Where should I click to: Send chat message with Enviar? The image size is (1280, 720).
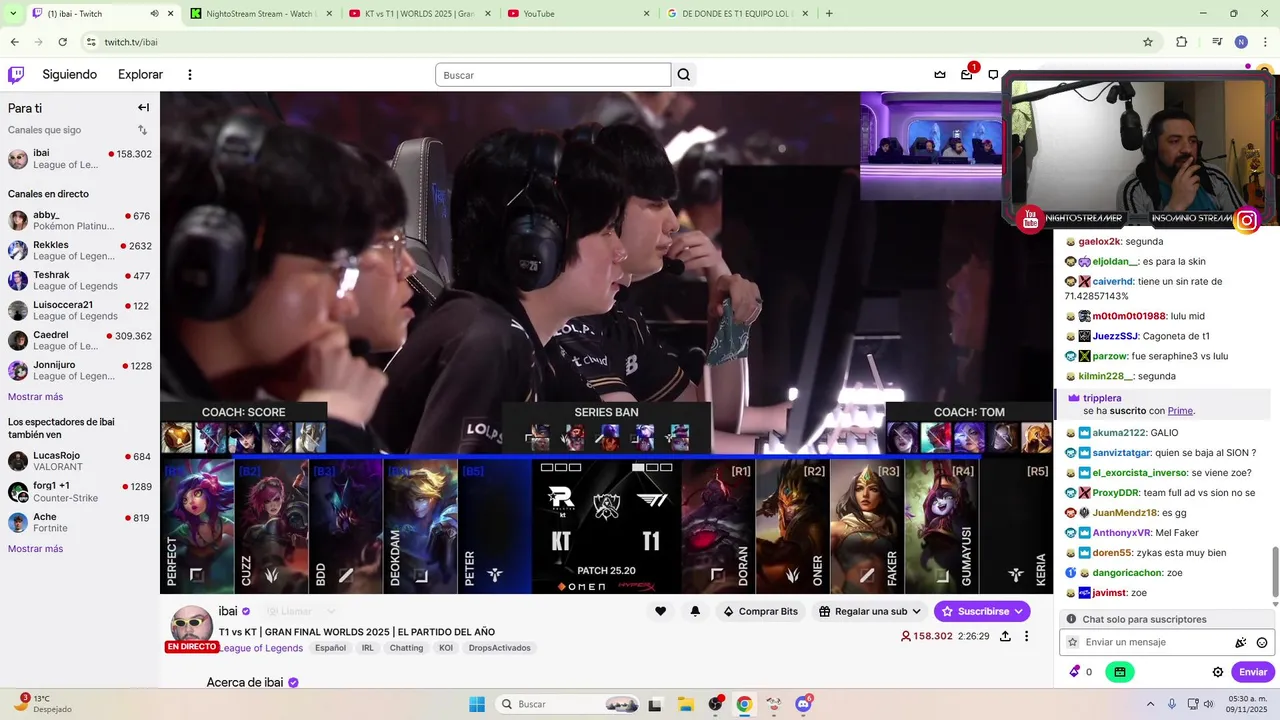coord(1253,672)
